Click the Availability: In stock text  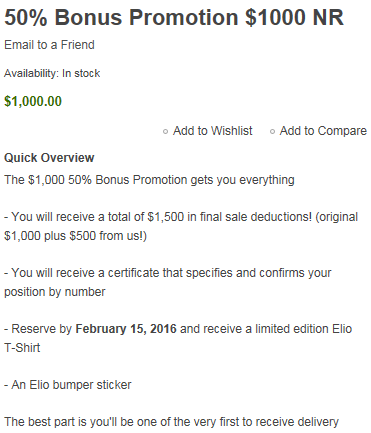pyautogui.click(x=52, y=73)
